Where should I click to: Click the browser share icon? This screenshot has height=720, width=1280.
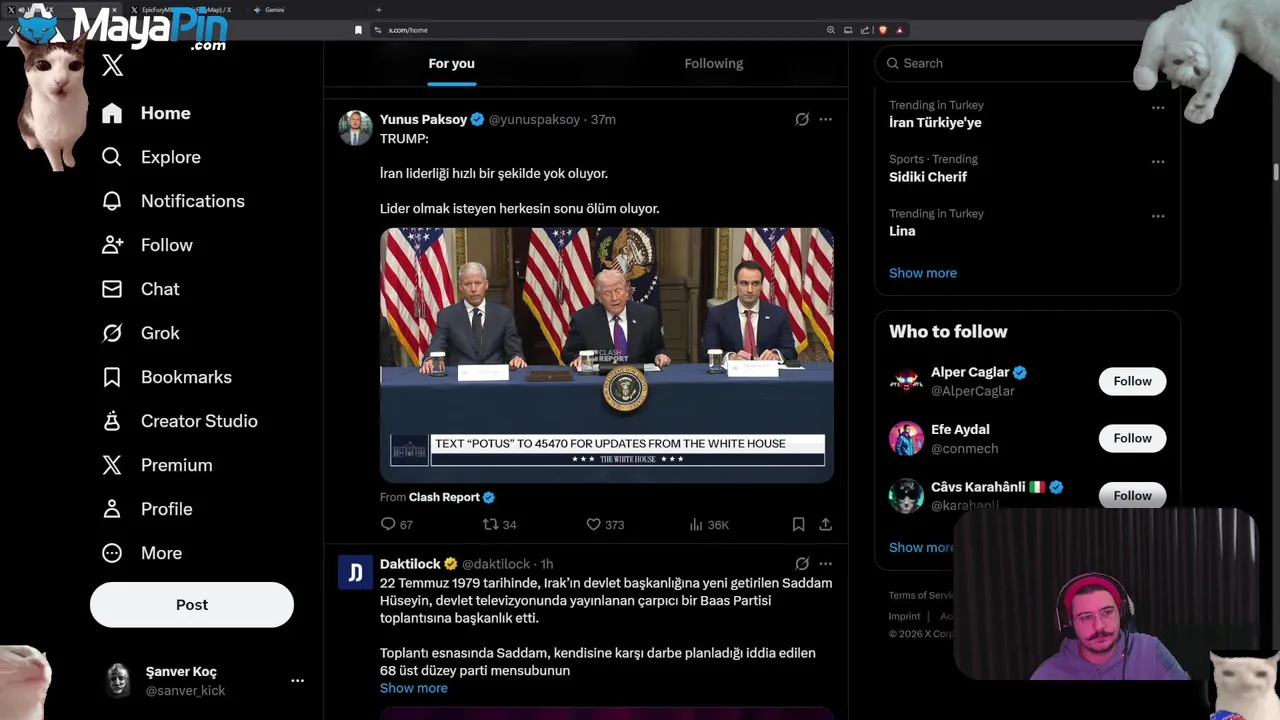[865, 30]
